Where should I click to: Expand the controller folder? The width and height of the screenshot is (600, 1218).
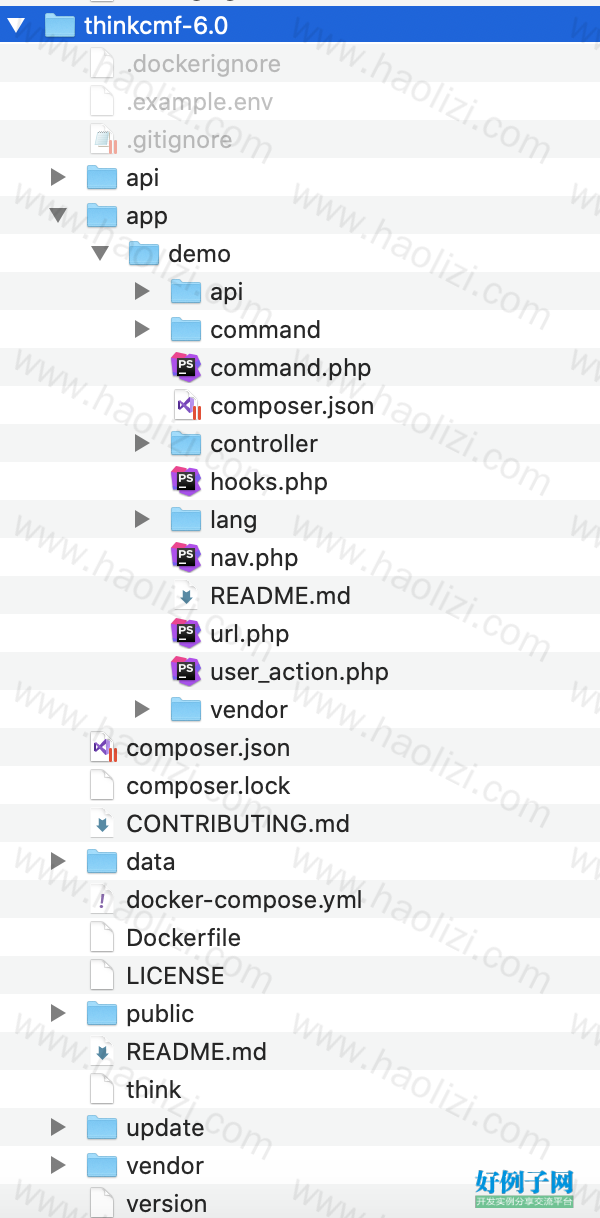coord(142,444)
